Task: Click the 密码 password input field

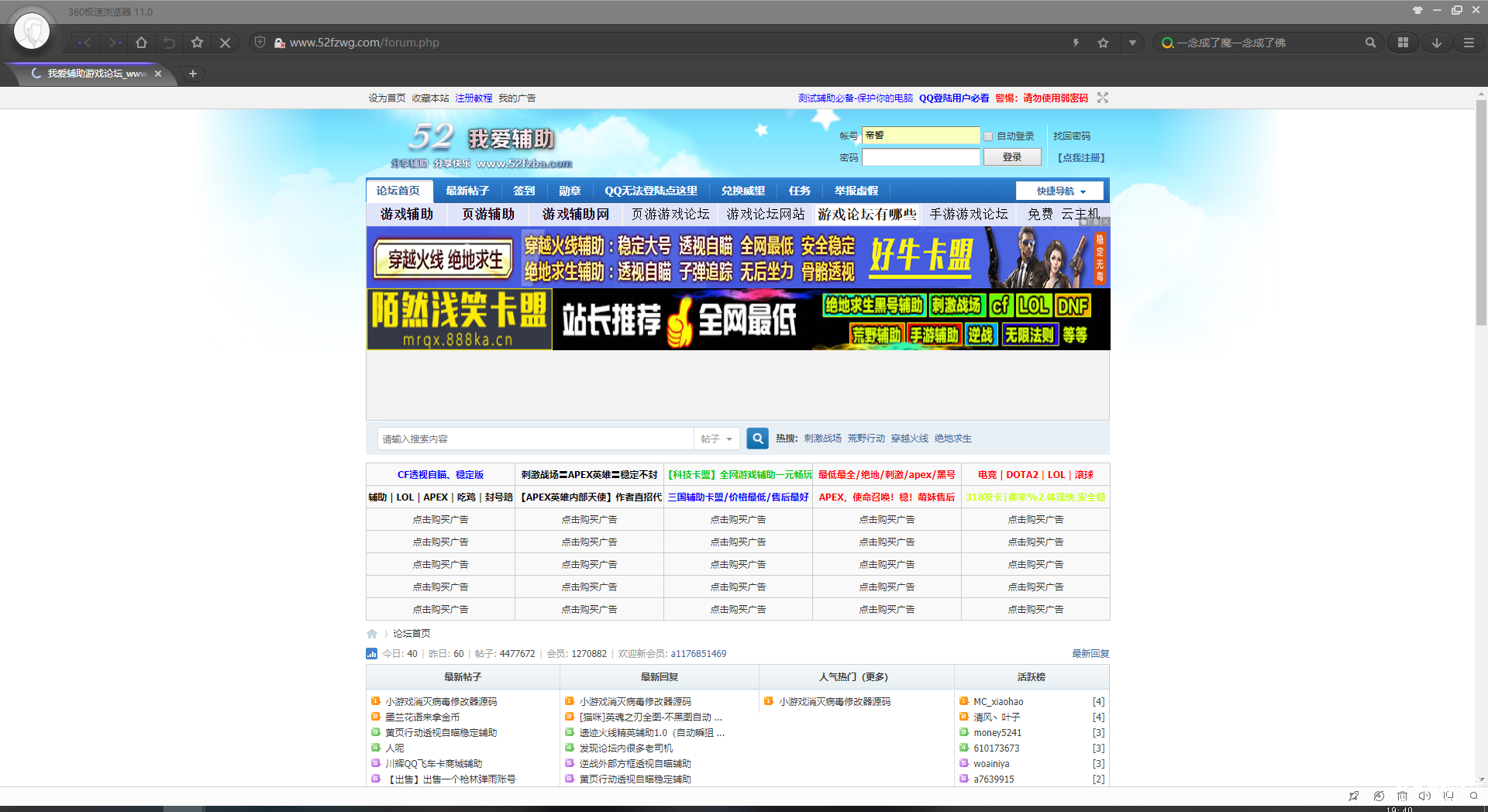Action: pyautogui.click(x=921, y=157)
